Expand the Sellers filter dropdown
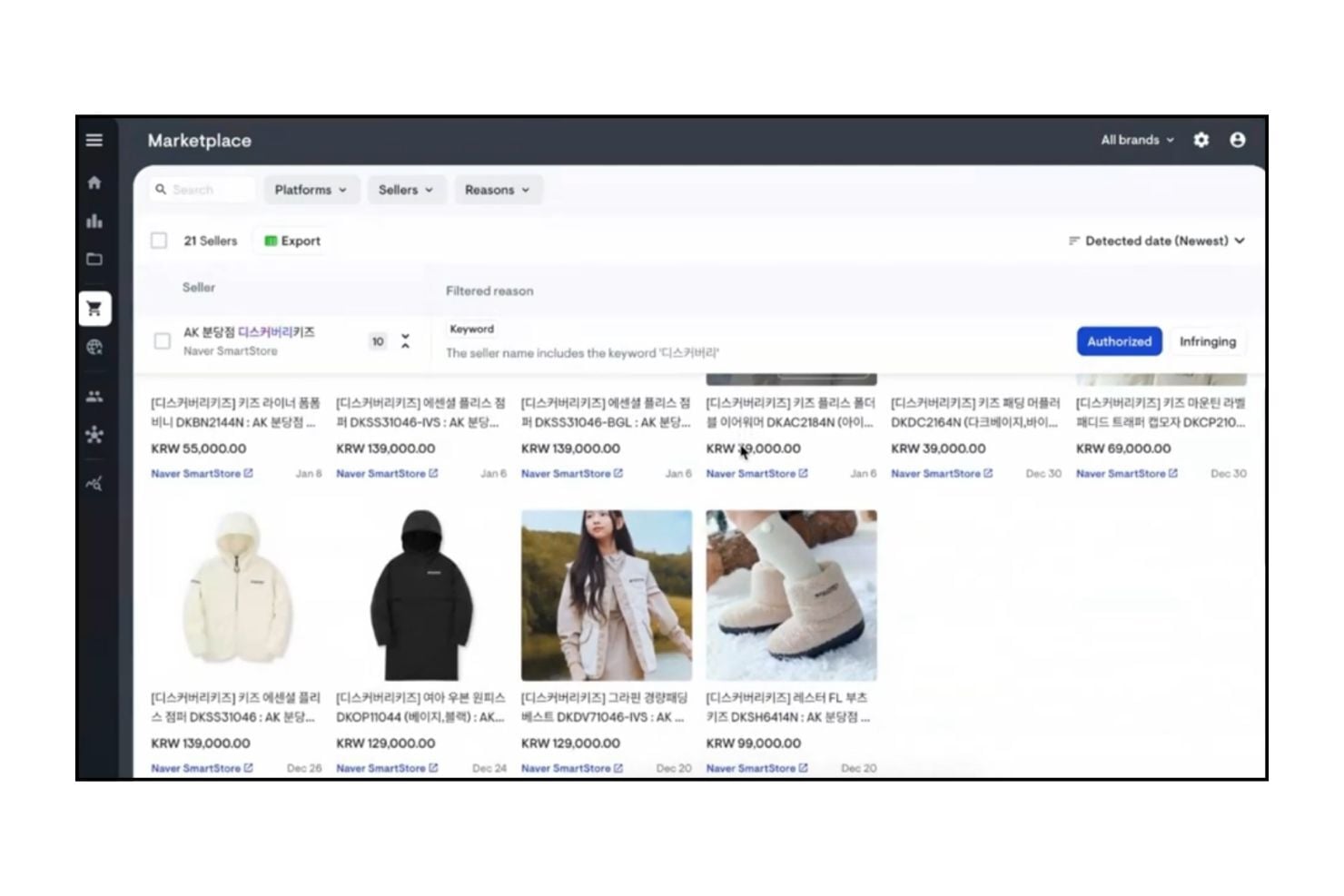1344x896 pixels. (406, 190)
